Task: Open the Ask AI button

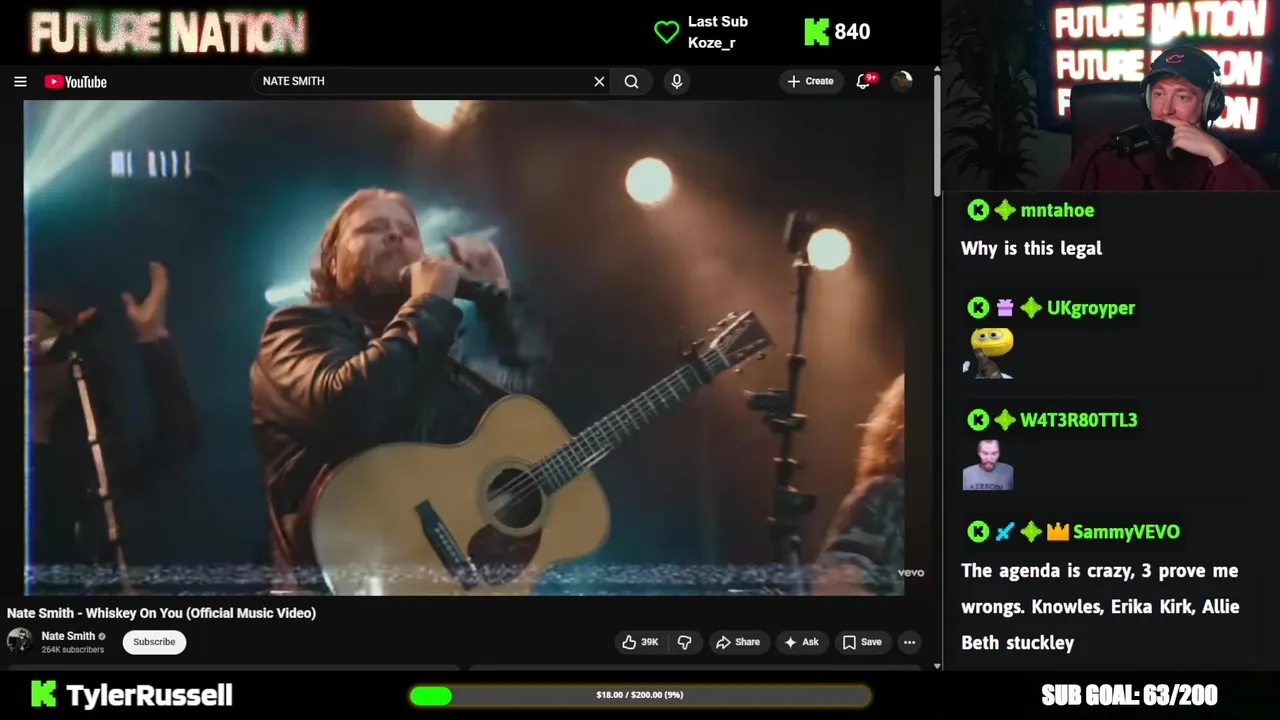Action: click(x=802, y=642)
